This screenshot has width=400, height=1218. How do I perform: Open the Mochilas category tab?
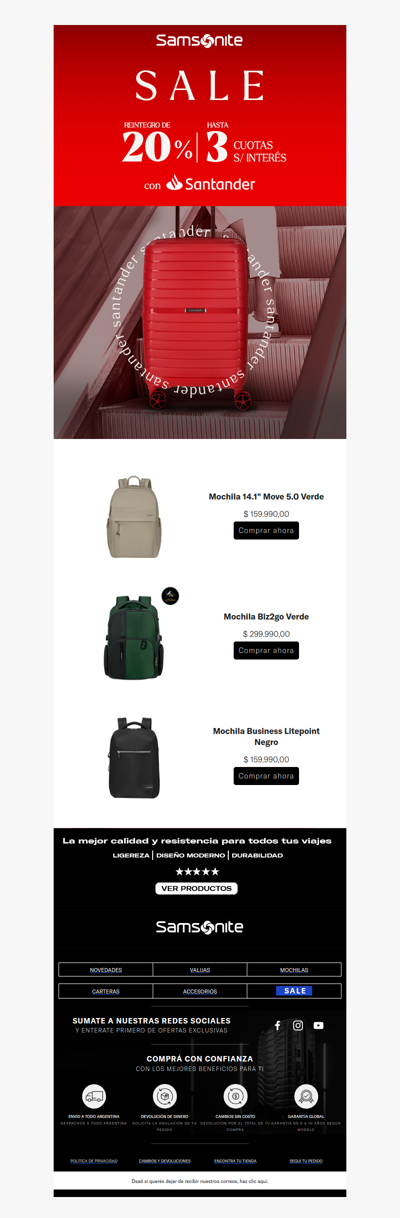[294, 970]
